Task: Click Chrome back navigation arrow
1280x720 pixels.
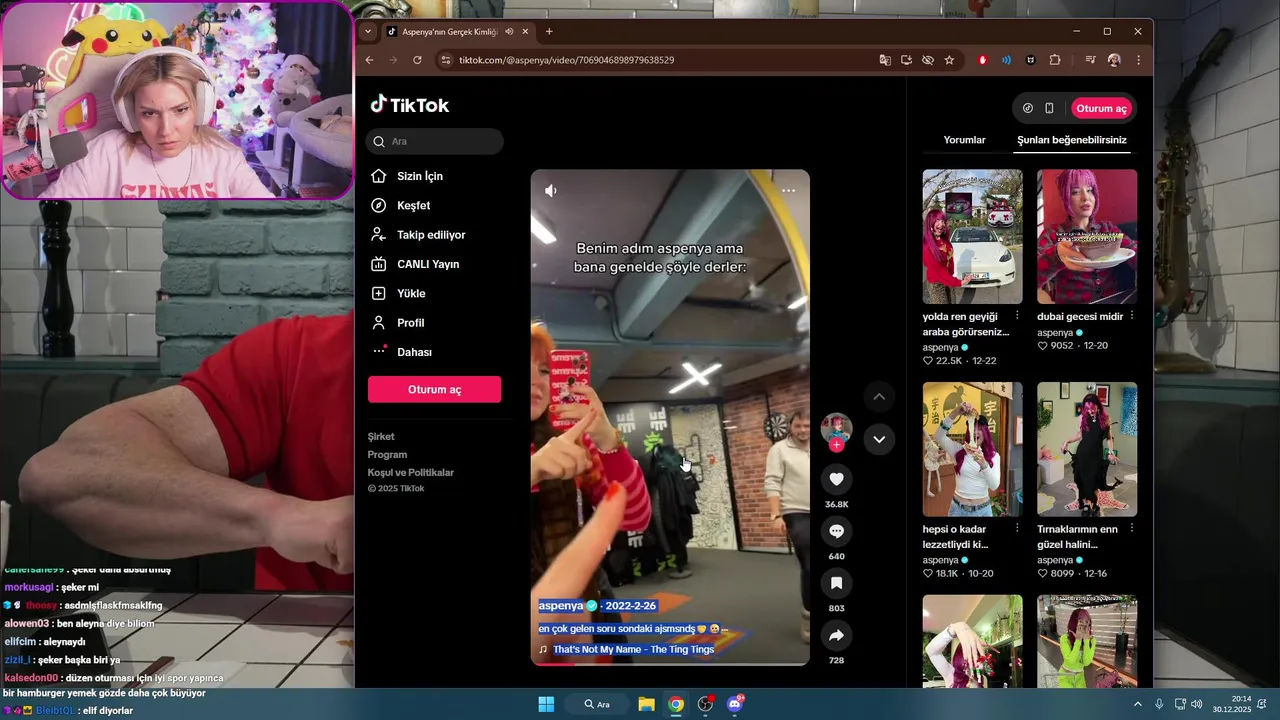Action: (x=369, y=60)
